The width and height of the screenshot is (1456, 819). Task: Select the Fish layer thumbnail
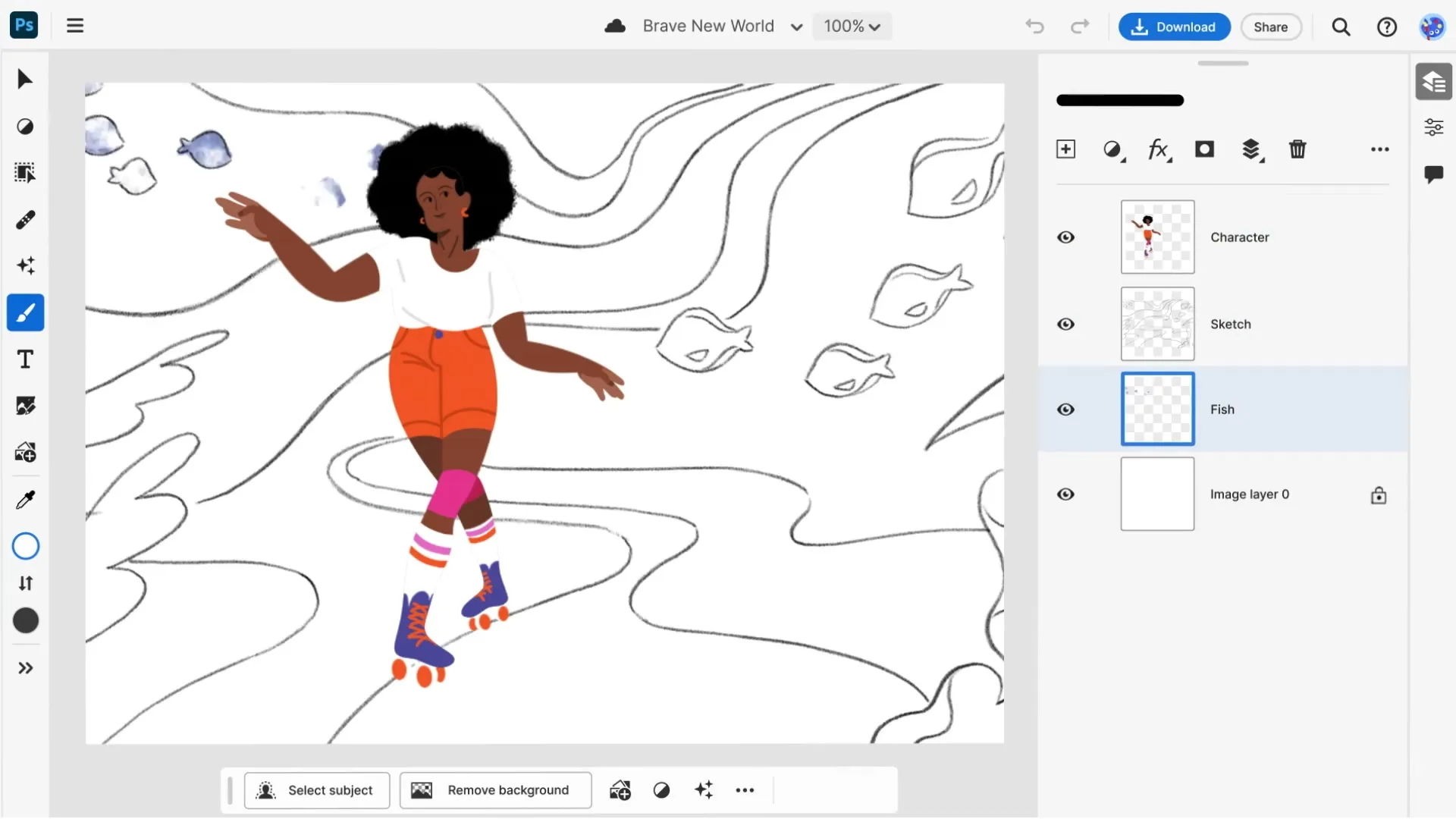coord(1157,409)
